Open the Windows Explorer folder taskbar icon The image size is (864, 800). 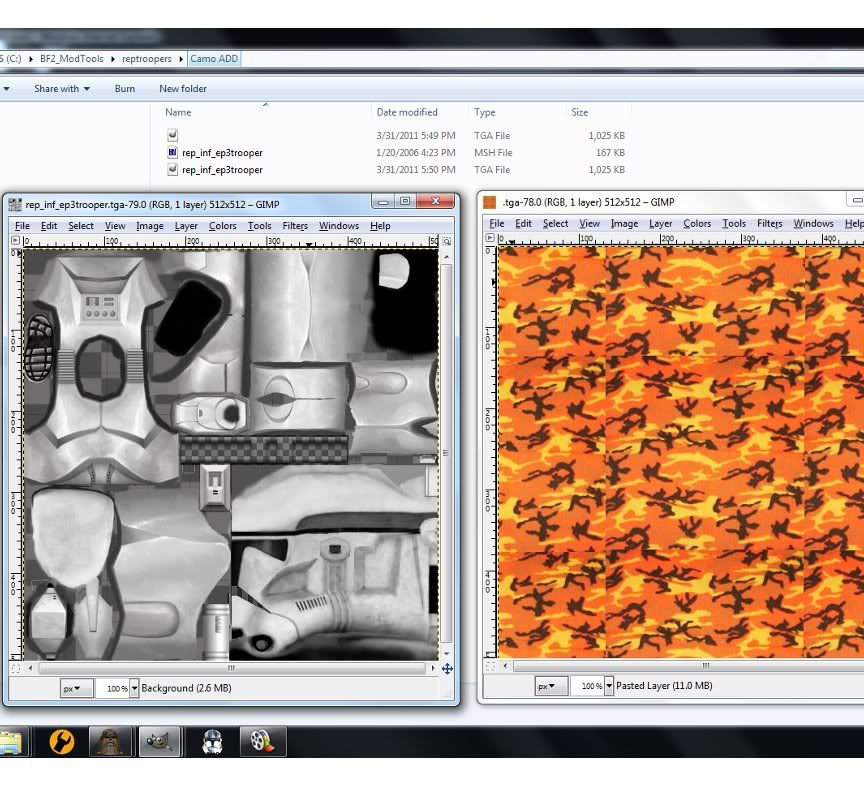point(12,742)
